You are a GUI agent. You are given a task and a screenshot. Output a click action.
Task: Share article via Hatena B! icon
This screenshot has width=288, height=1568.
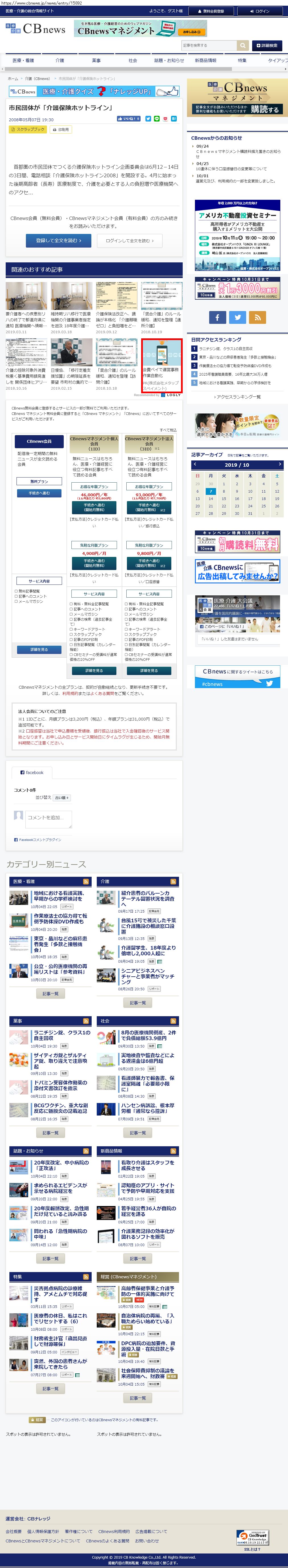click(174, 119)
